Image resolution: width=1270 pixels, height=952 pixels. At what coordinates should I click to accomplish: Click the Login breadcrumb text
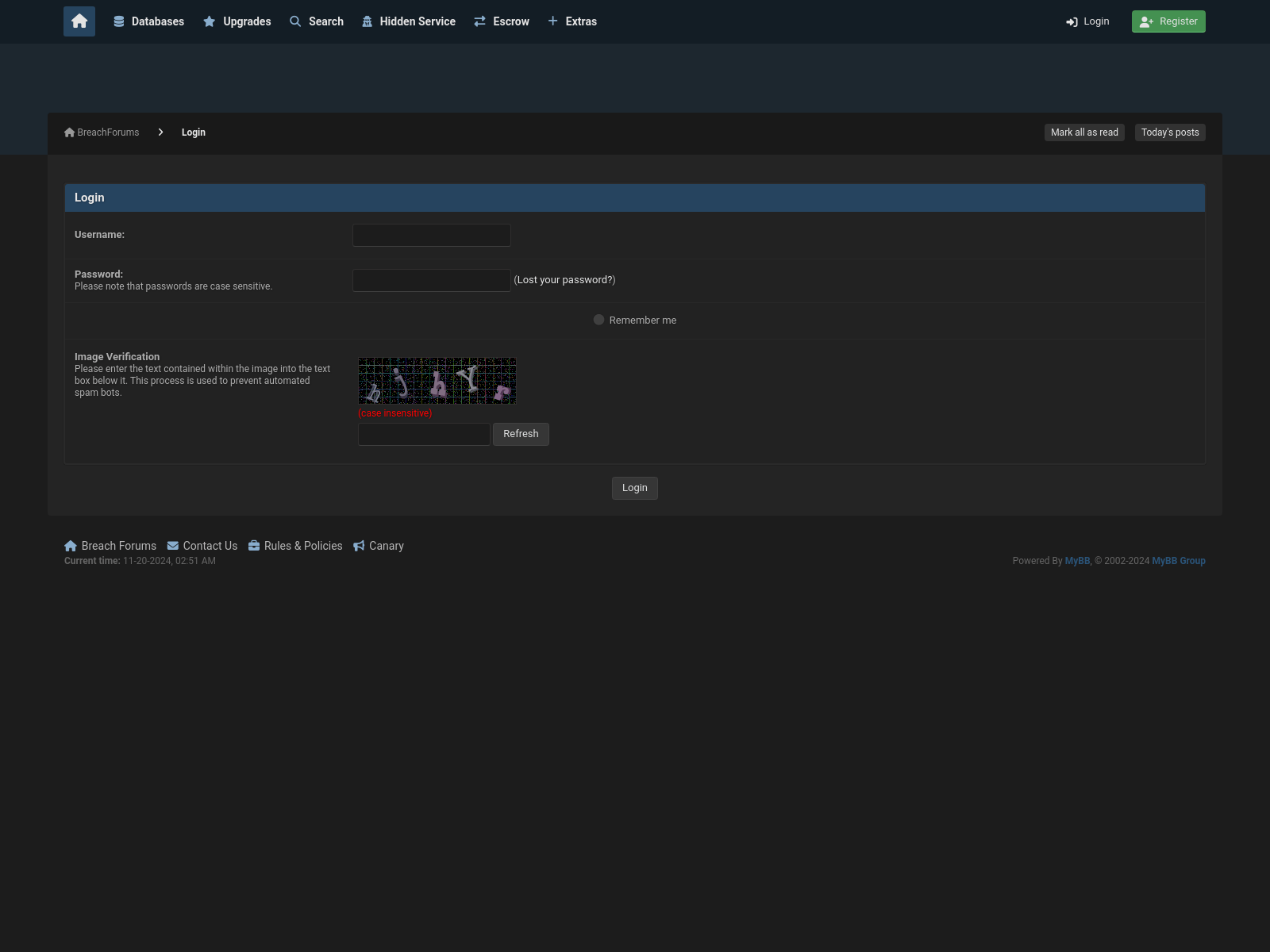pyautogui.click(x=194, y=132)
